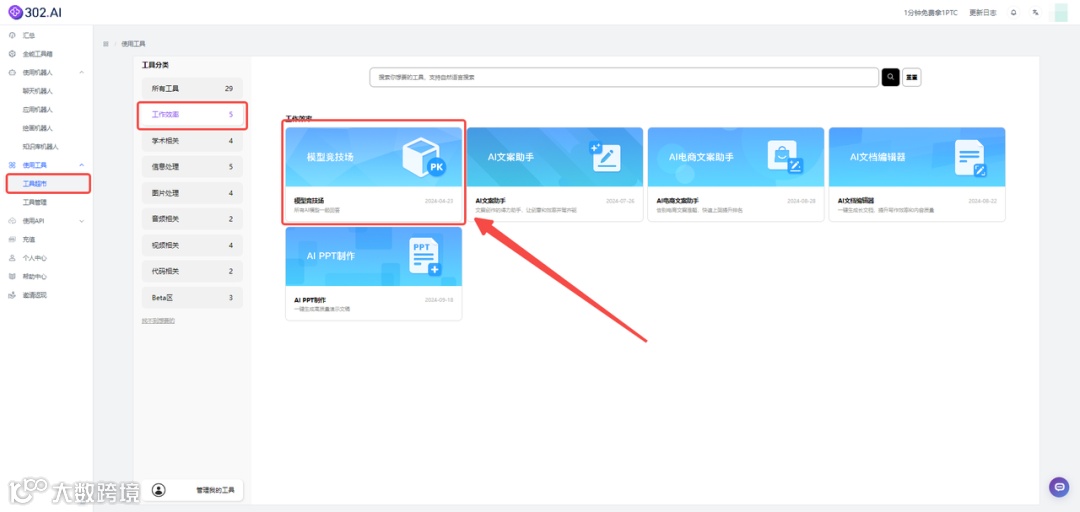Open 绘图机器人 in the sidebar
This screenshot has height=512, width=1080.
pos(38,128)
